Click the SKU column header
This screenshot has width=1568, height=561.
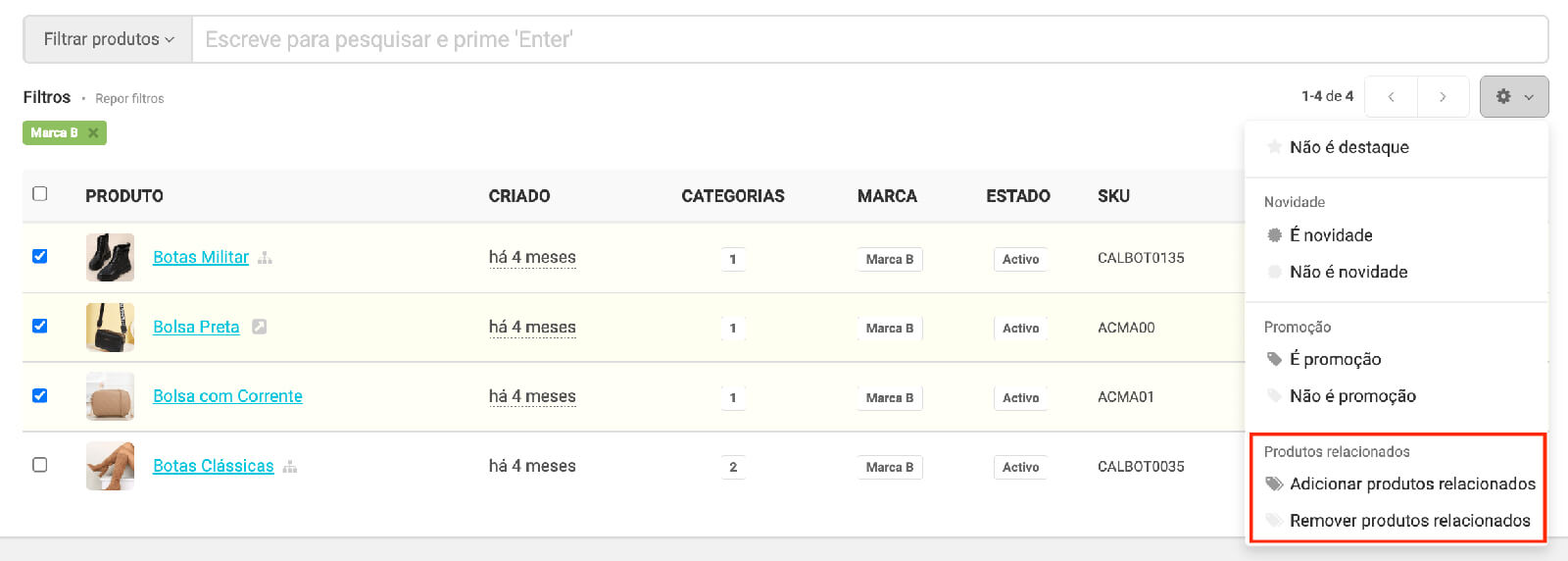[1113, 196]
